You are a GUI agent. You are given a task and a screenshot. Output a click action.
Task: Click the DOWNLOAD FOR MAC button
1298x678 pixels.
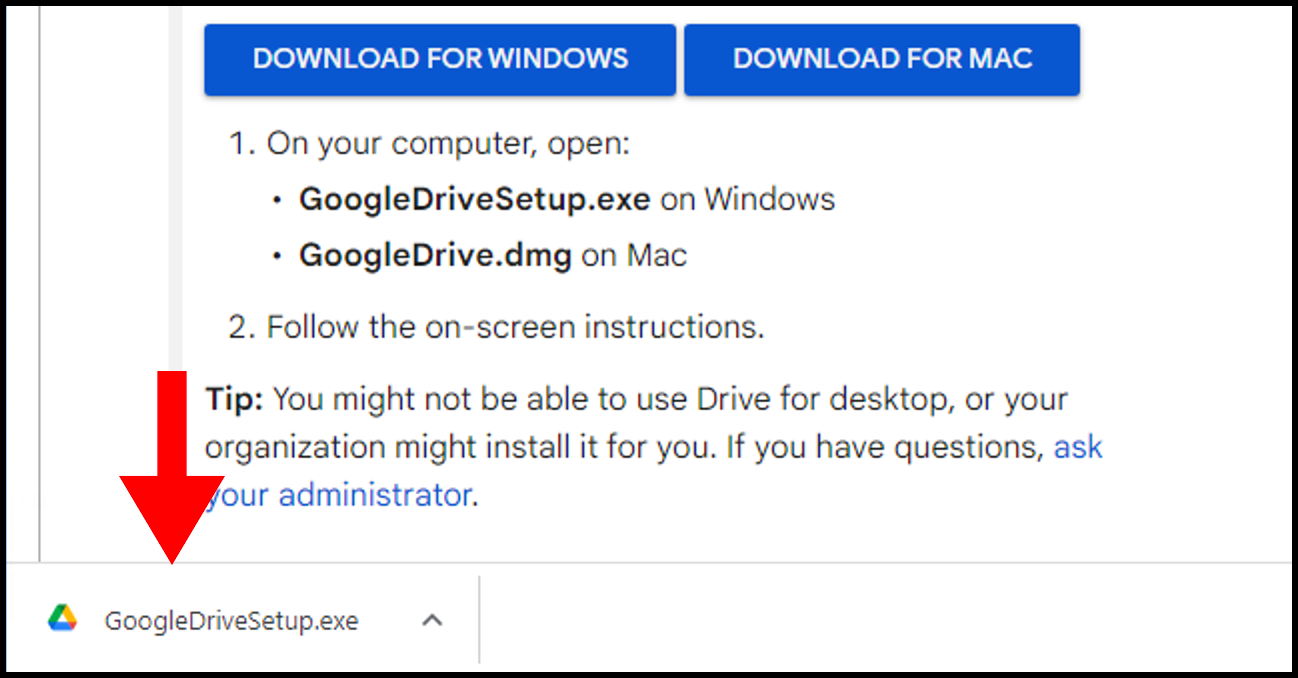(882, 59)
